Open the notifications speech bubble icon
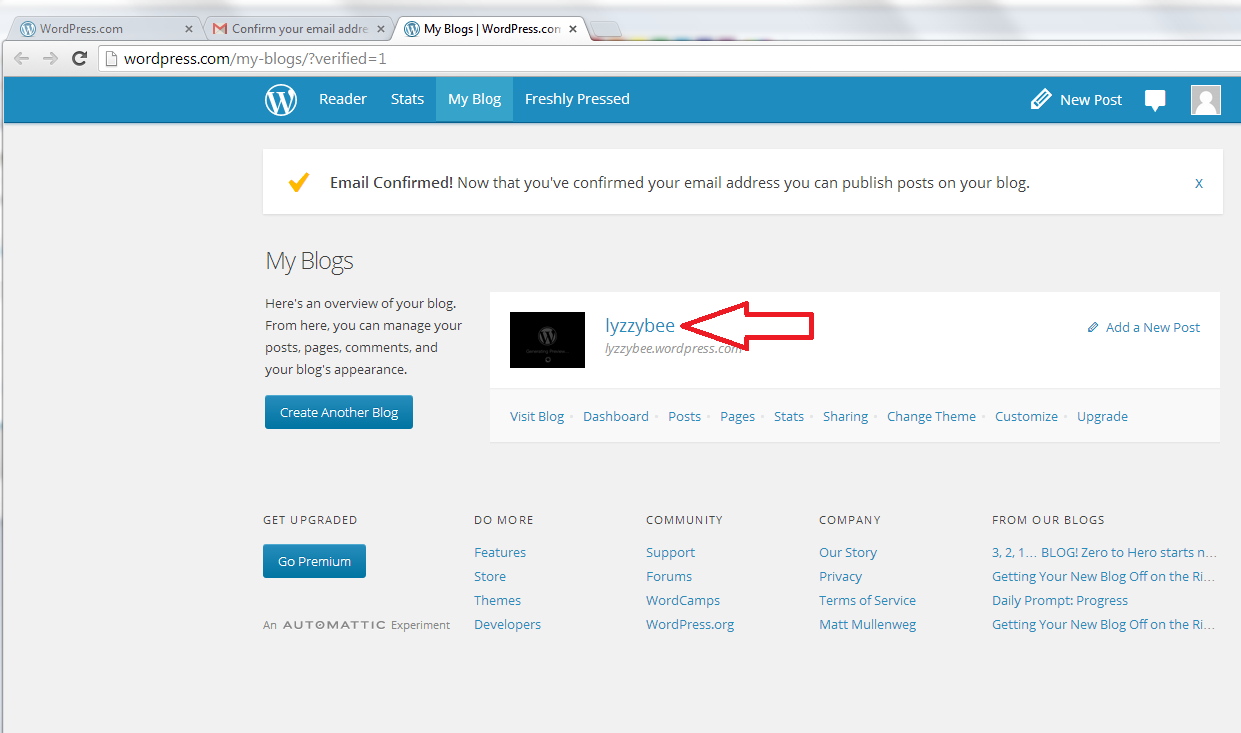The image size is (1241, 733). pos(1155,100)
